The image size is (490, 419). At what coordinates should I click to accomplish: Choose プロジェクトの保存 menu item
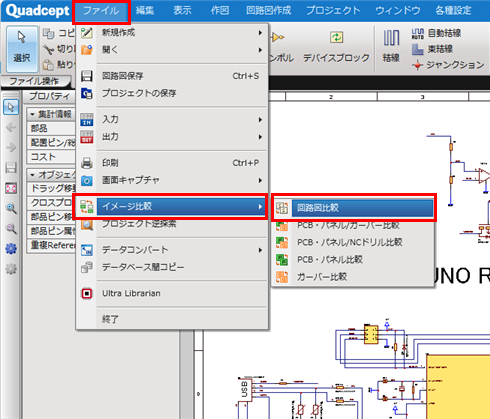click(x=172, y=93)
